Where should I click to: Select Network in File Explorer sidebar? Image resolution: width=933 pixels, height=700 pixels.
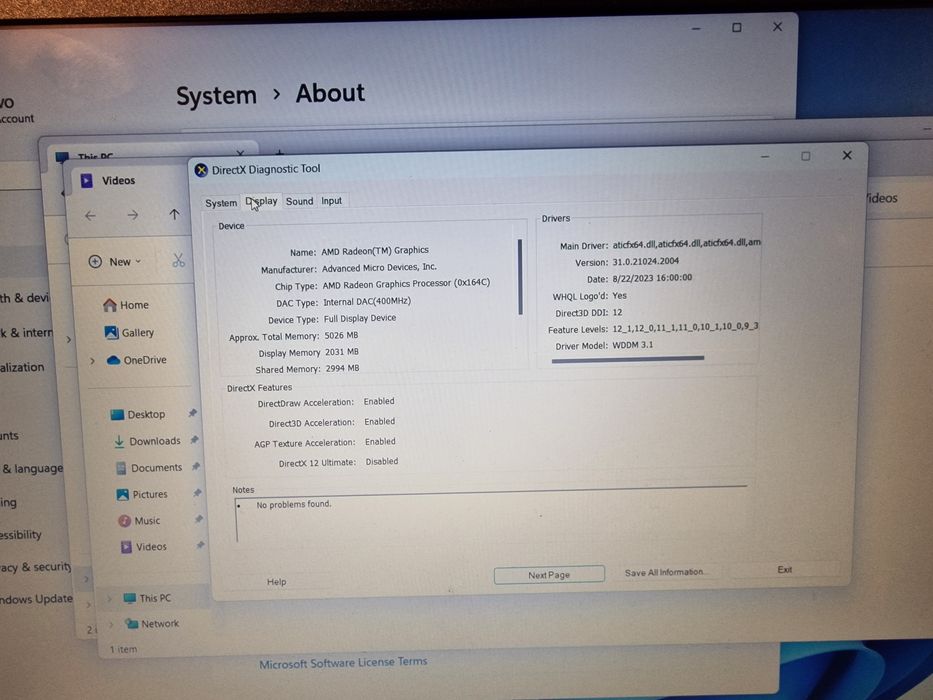152,624
